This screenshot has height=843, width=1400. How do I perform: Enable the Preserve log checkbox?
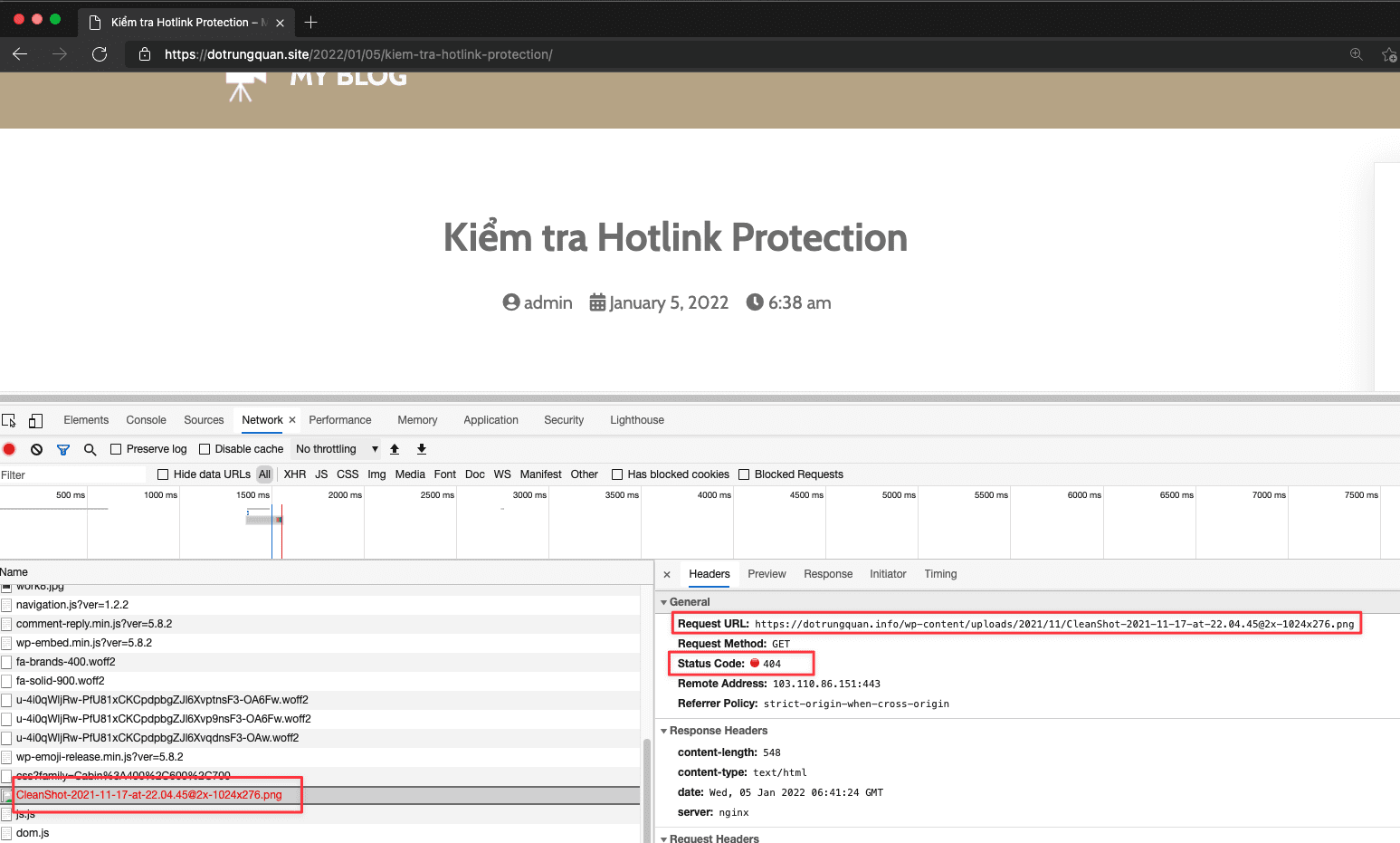tap(116, 449)
